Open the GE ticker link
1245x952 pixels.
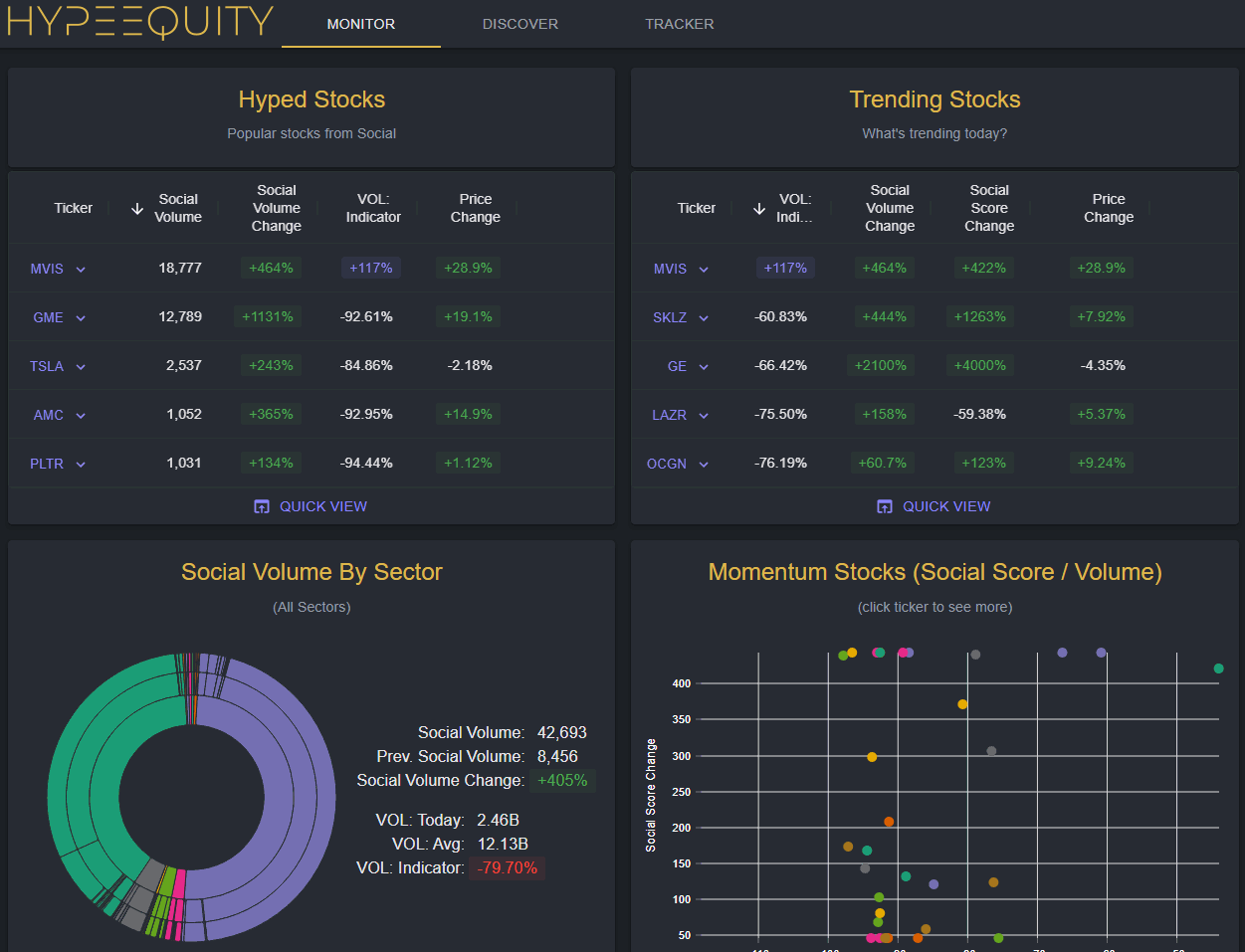pyautogui.click(x=677, y=366)
